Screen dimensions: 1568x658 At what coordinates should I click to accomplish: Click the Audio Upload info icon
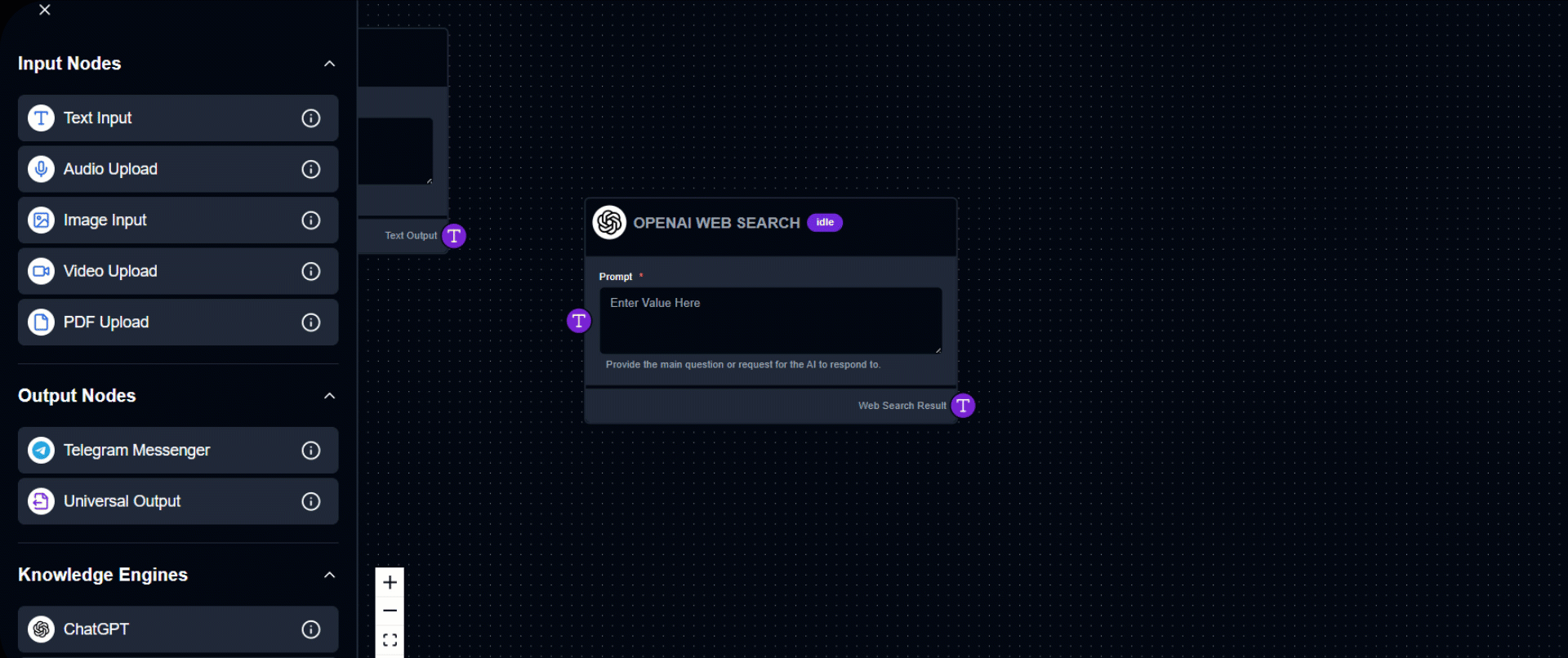[310, 169]
